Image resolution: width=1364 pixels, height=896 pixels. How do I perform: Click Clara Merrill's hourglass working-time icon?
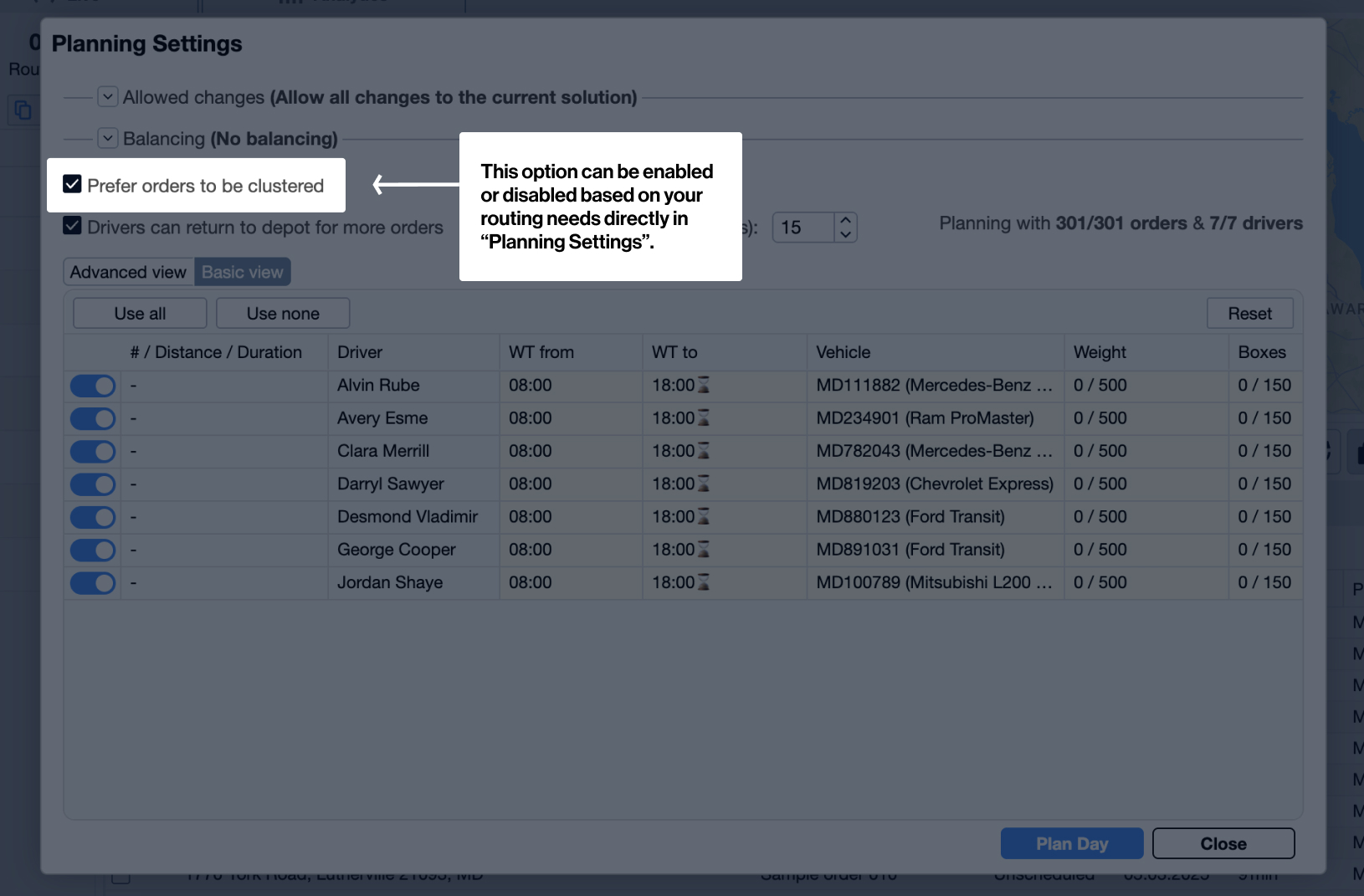tap(704, 451)
